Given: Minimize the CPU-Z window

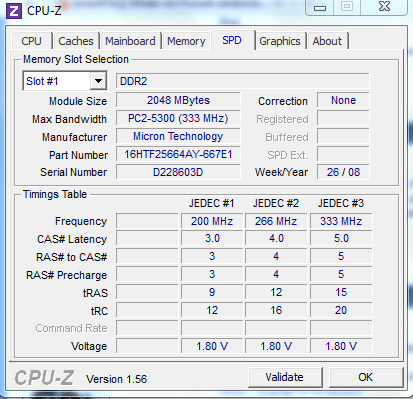Looking at the screenshot, I should (320, 8).
